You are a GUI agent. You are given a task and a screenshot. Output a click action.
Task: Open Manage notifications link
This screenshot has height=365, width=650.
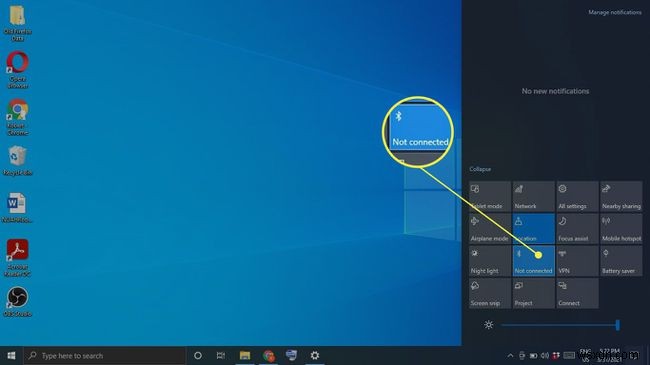coord(615,12)
